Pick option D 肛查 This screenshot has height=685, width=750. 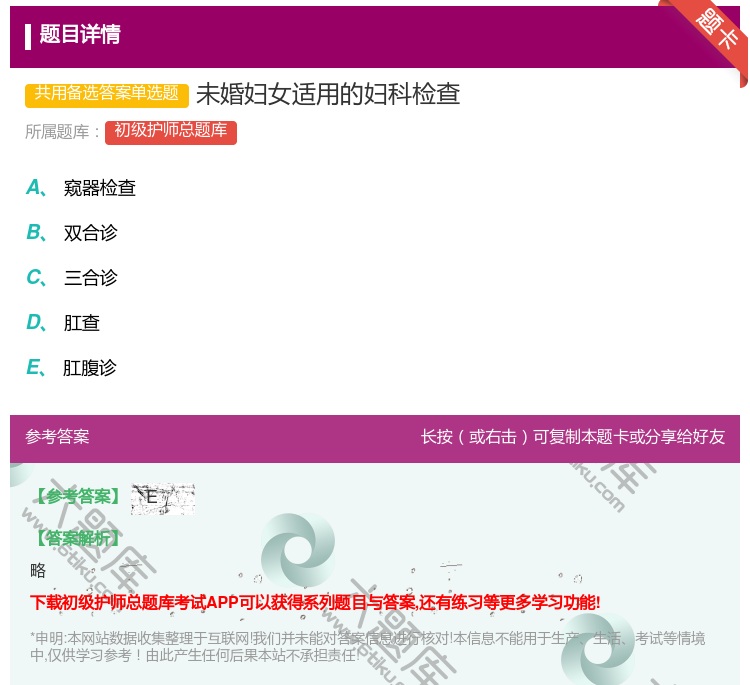(x=63, y=322)
